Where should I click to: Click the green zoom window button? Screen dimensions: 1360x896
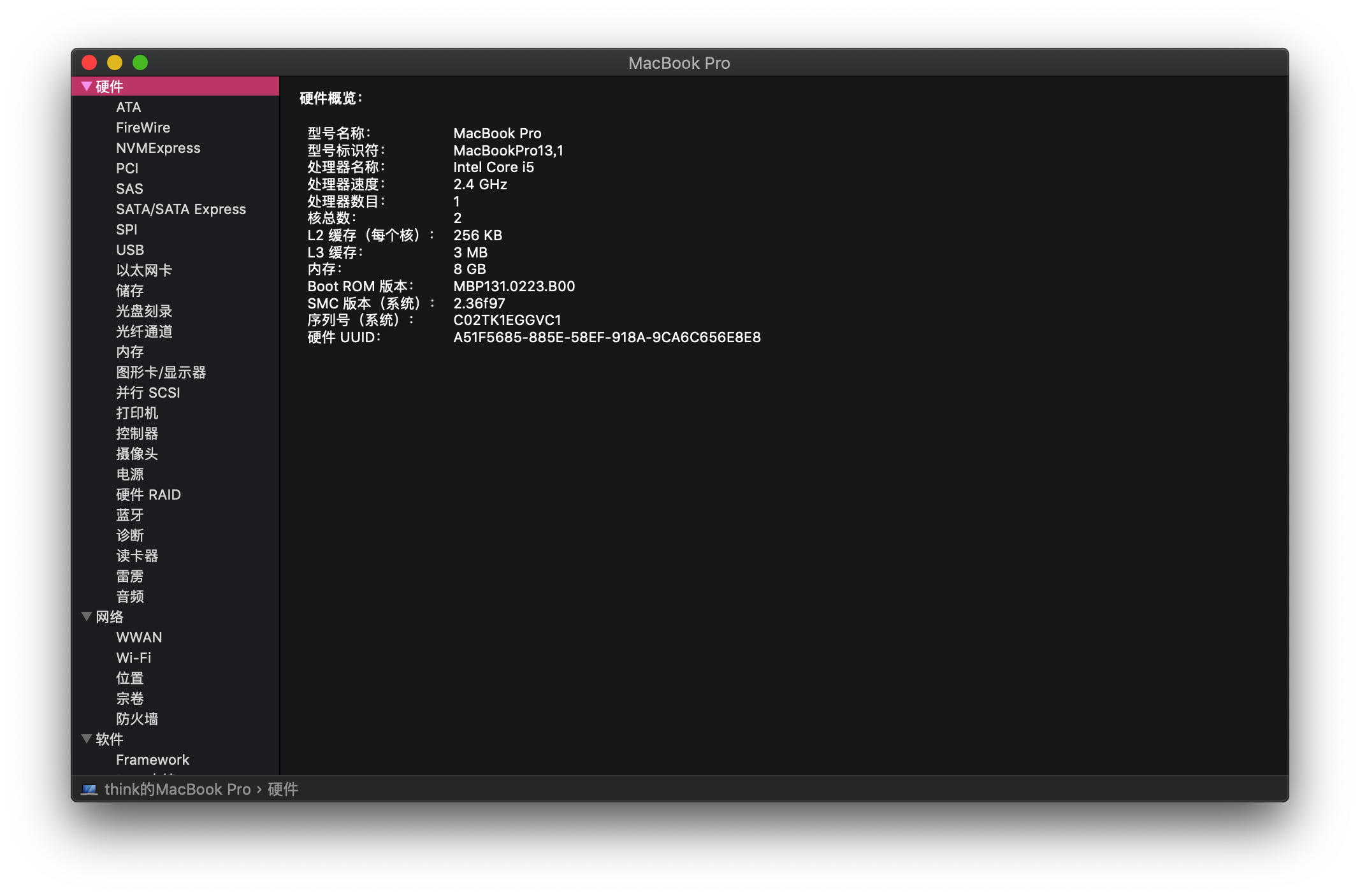(x=140, y=62)
